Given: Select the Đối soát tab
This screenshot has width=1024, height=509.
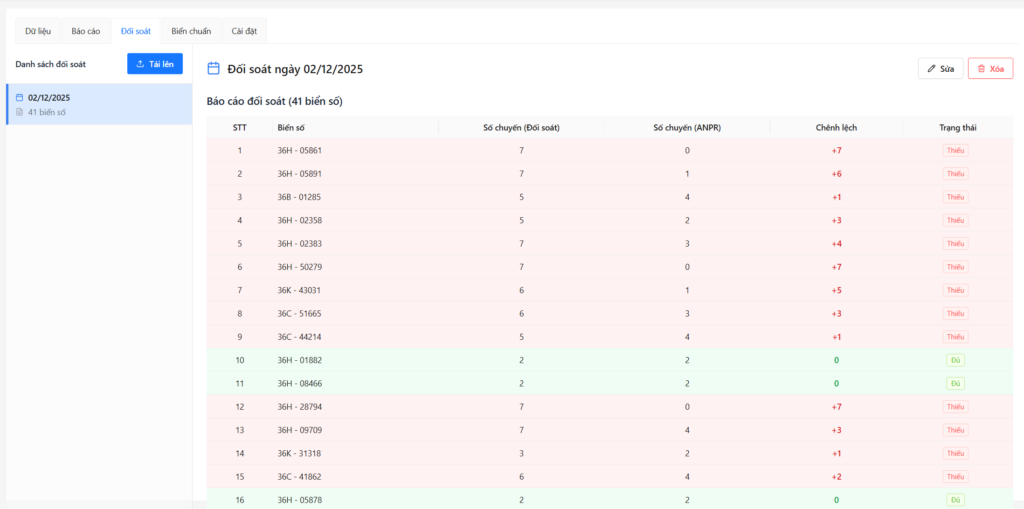Looking at the screenshot, I should [x=135, y=31].
